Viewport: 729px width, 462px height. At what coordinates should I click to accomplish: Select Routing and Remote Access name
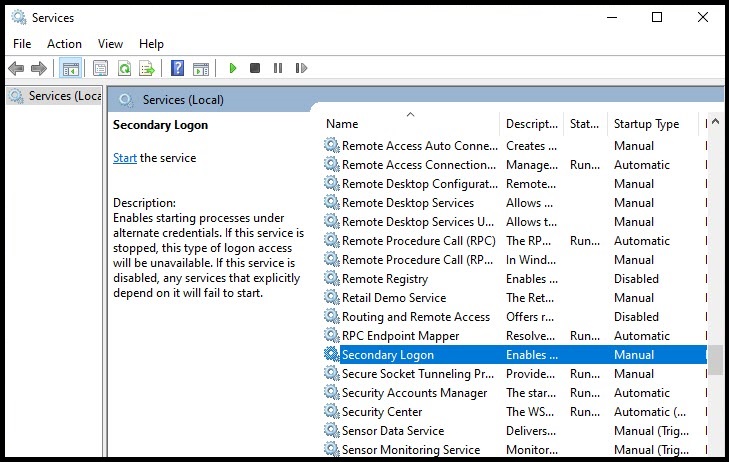(416, 317)
